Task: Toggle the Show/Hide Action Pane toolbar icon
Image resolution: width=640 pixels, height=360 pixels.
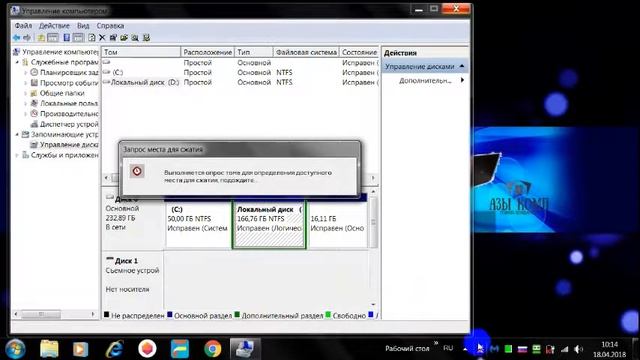Action: pyautogui.click(x=78, y=38)
